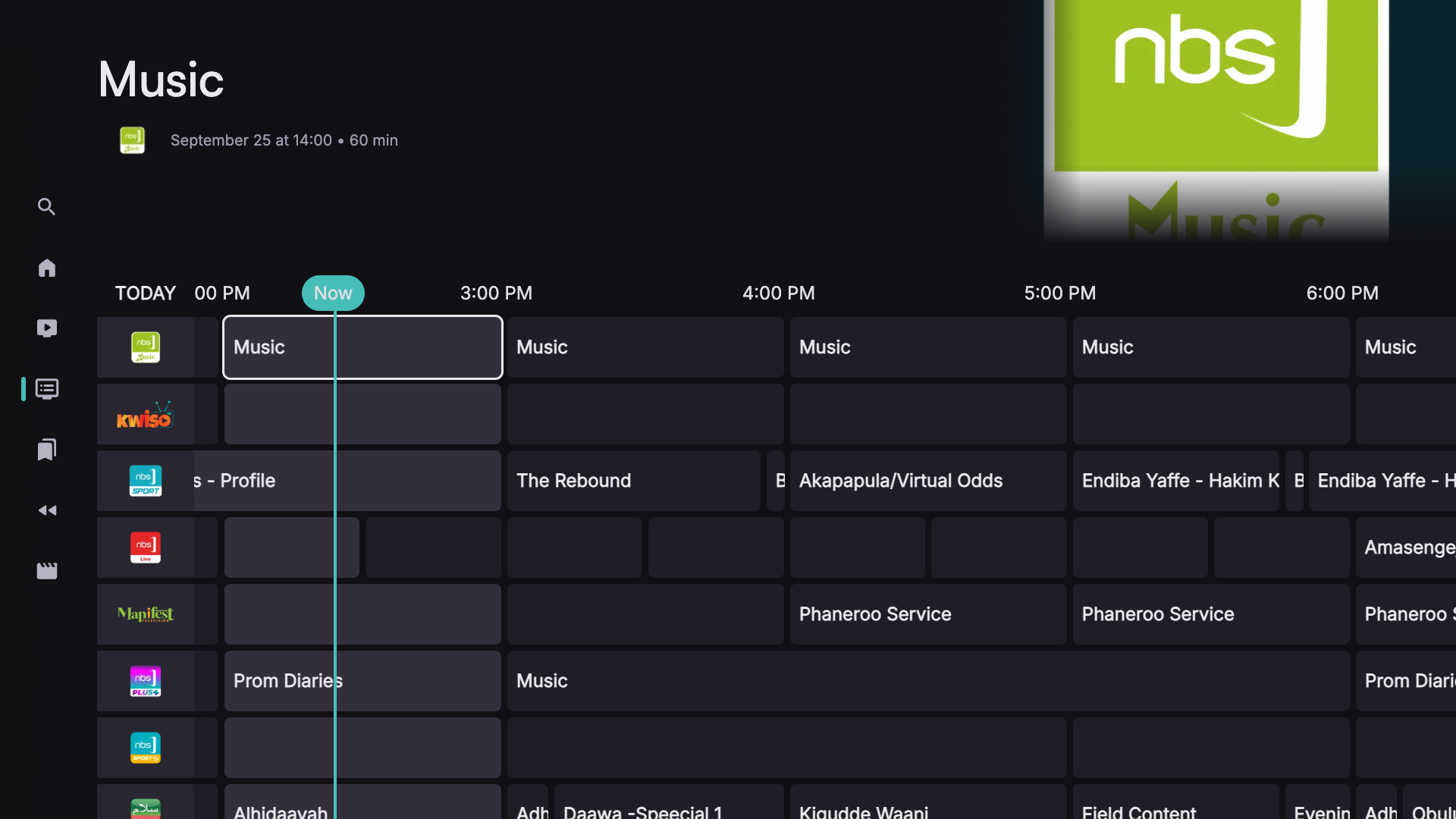Click the 4:00 PM time header
The height and width of the screenshot is (819, 1456).
click(779, 293)
